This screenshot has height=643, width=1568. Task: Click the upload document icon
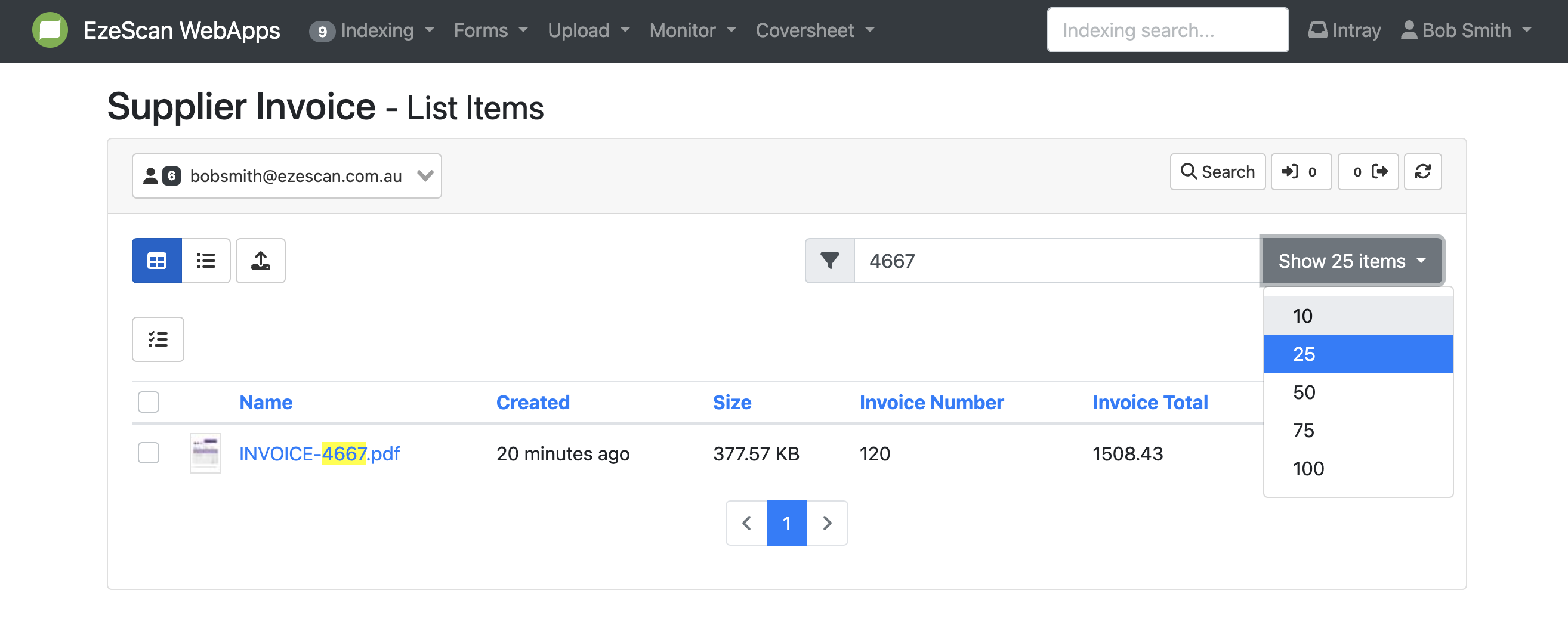pos(261,261)
